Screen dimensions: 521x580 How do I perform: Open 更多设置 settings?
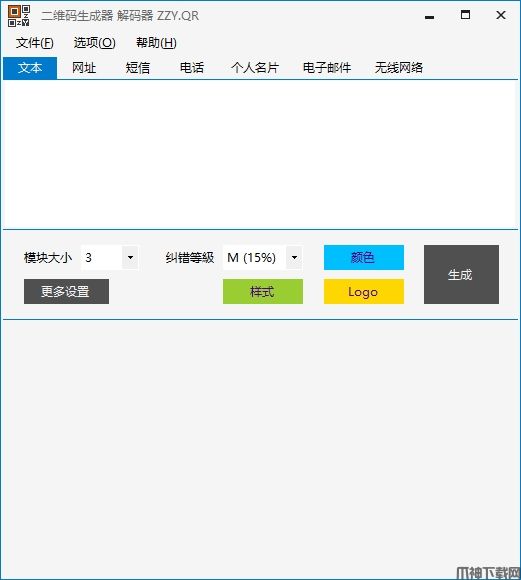click(66, 292)
